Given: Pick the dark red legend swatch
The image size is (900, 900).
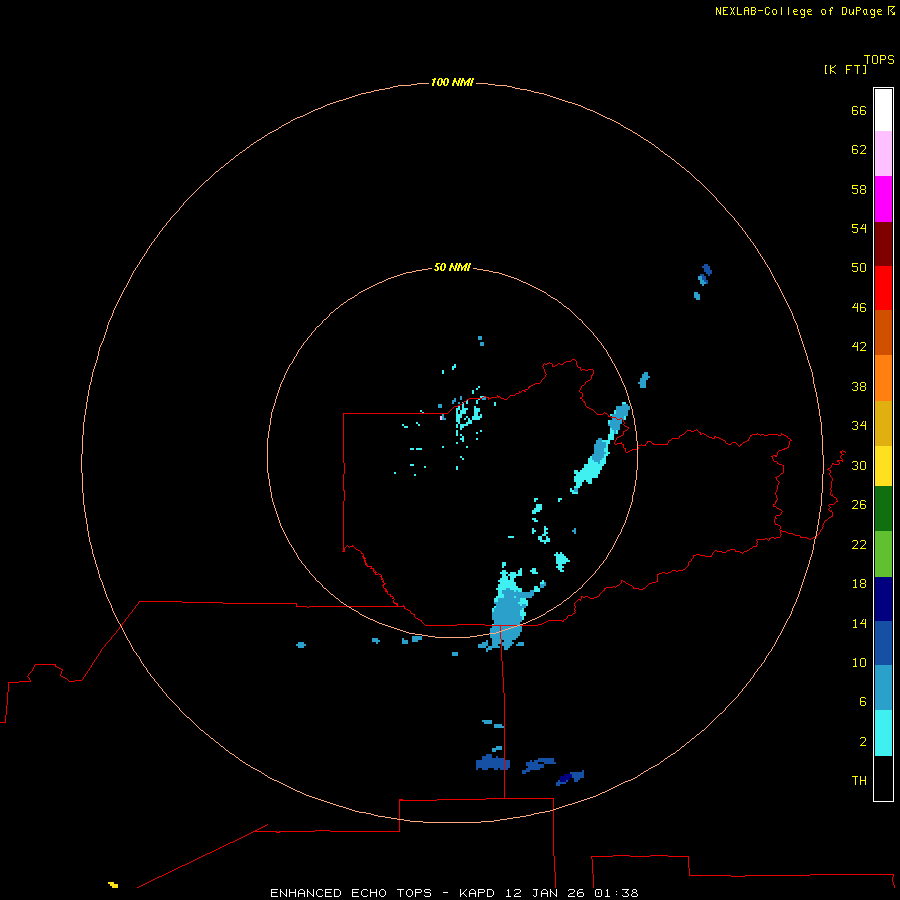Looking at the screenshot, I should click(x=883, y=243).
